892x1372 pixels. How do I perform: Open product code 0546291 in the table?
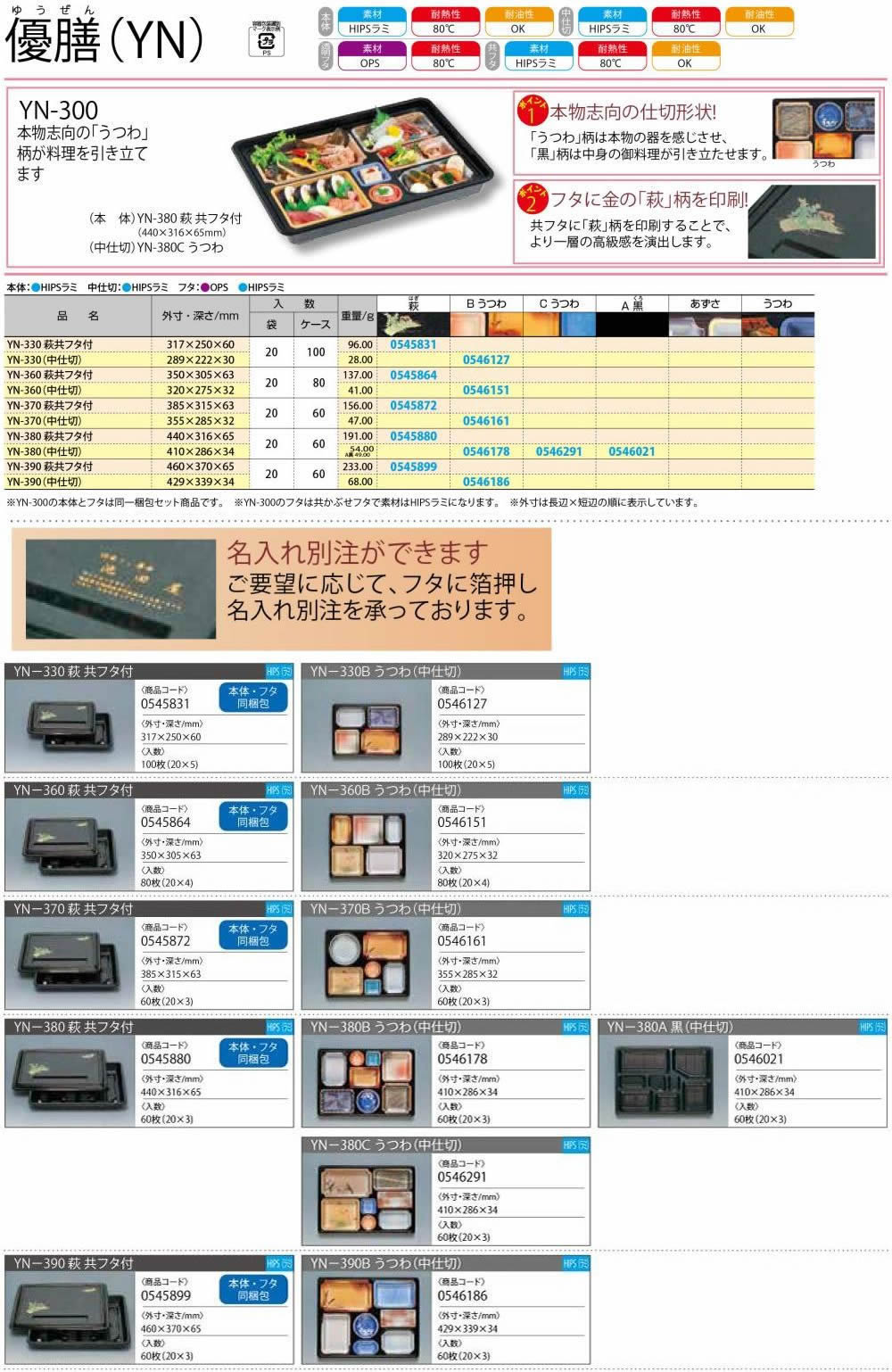tap(558, 451)
